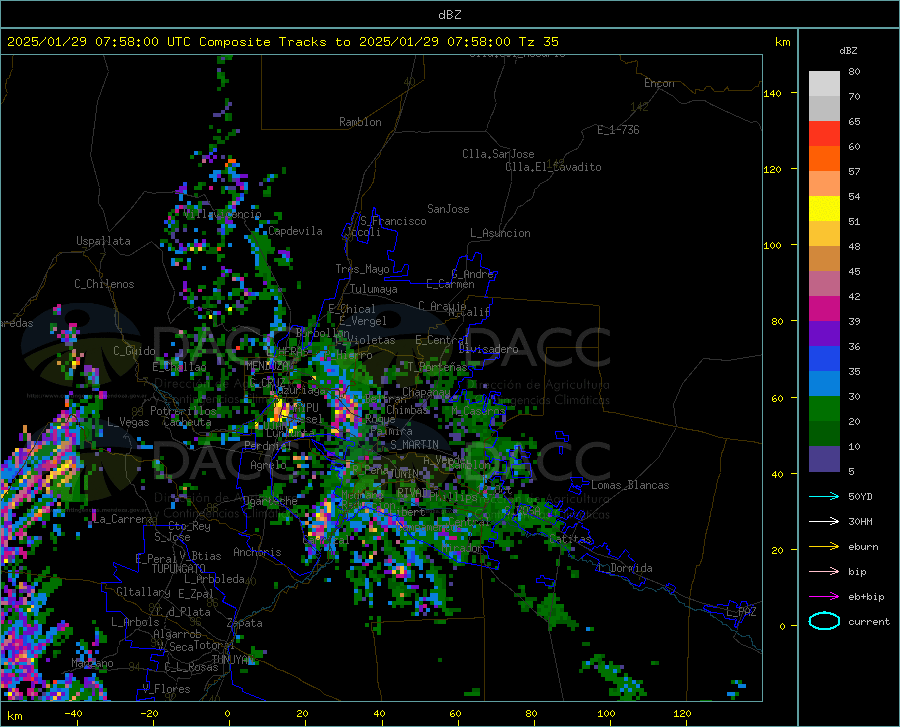Click the white 30HM track arrow
This screenshot has width=900, height=727.
point(824,521)
